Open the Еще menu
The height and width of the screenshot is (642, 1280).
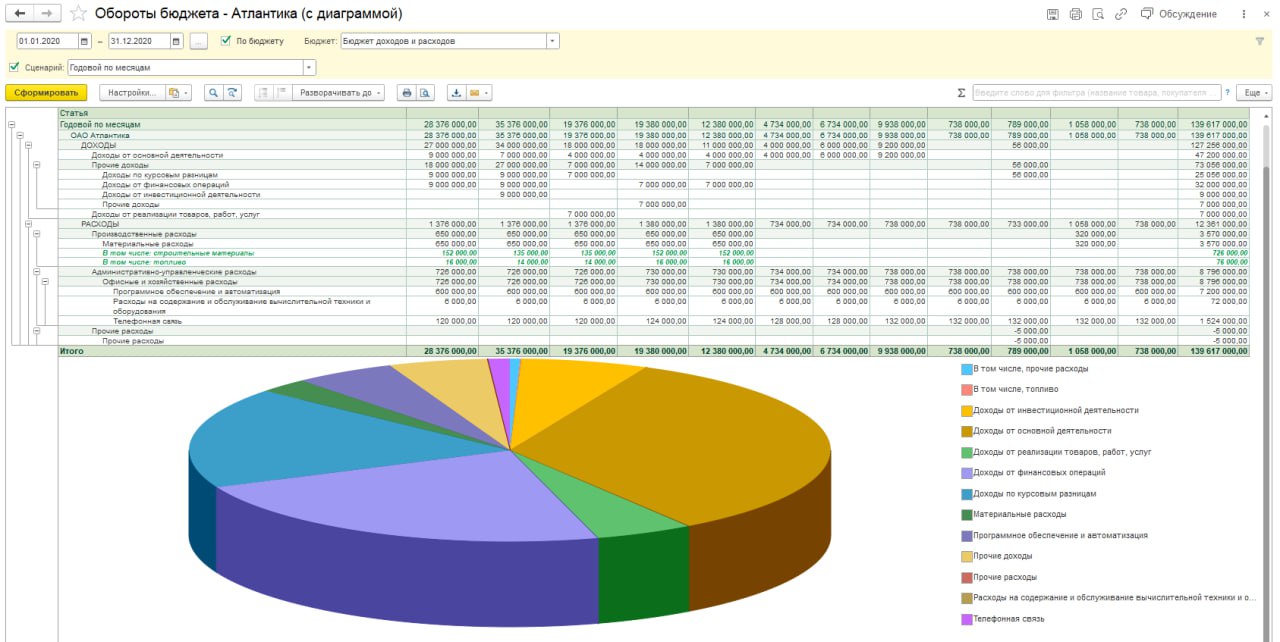[1254, 92]
